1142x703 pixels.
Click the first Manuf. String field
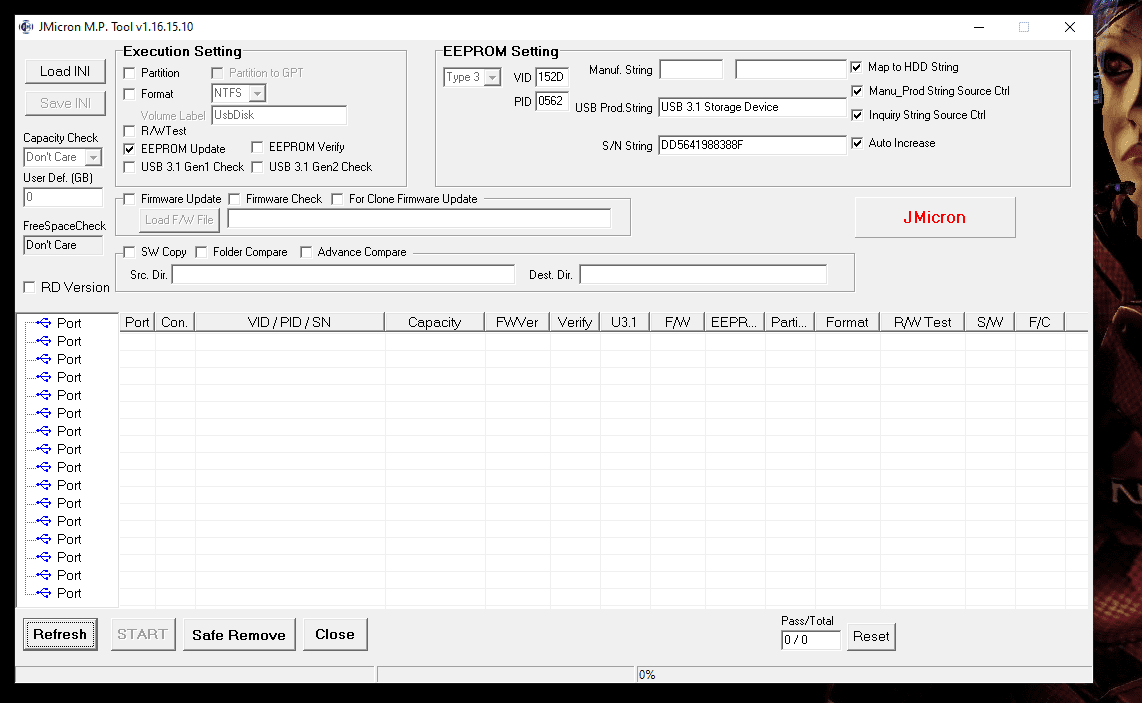coord(690,70)
